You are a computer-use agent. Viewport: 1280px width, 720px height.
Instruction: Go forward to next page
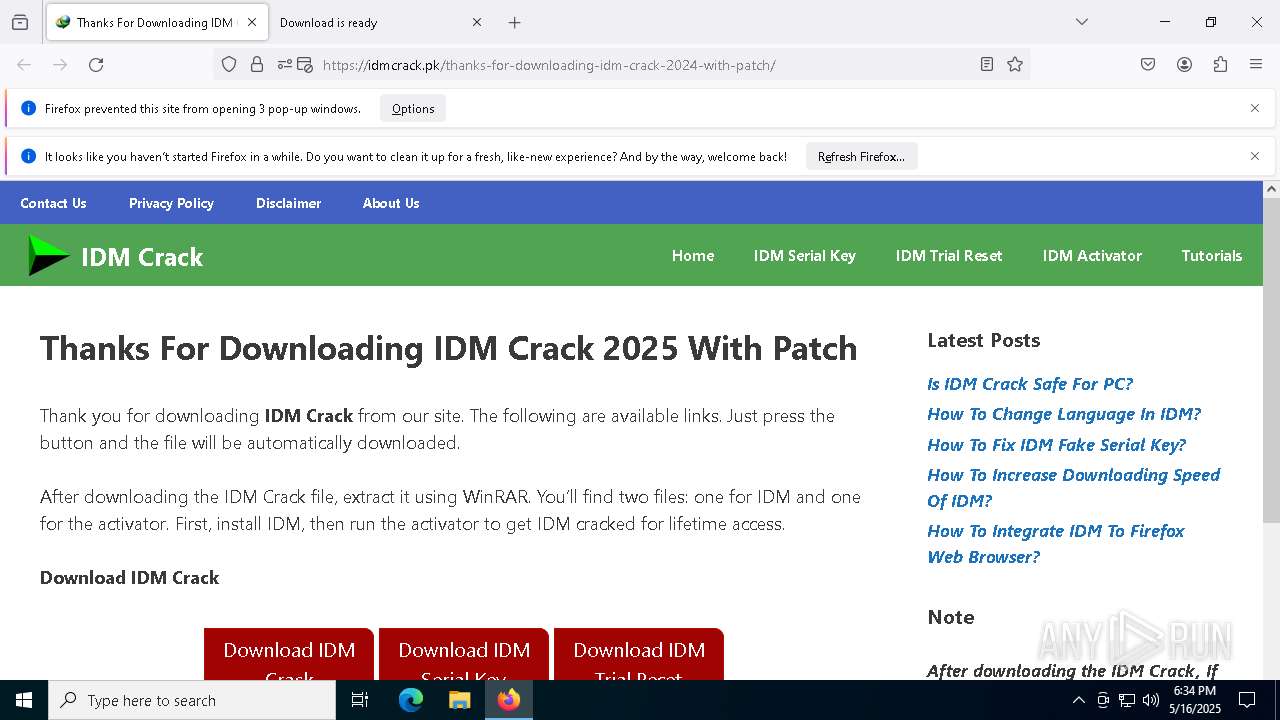tap(60, 64)
